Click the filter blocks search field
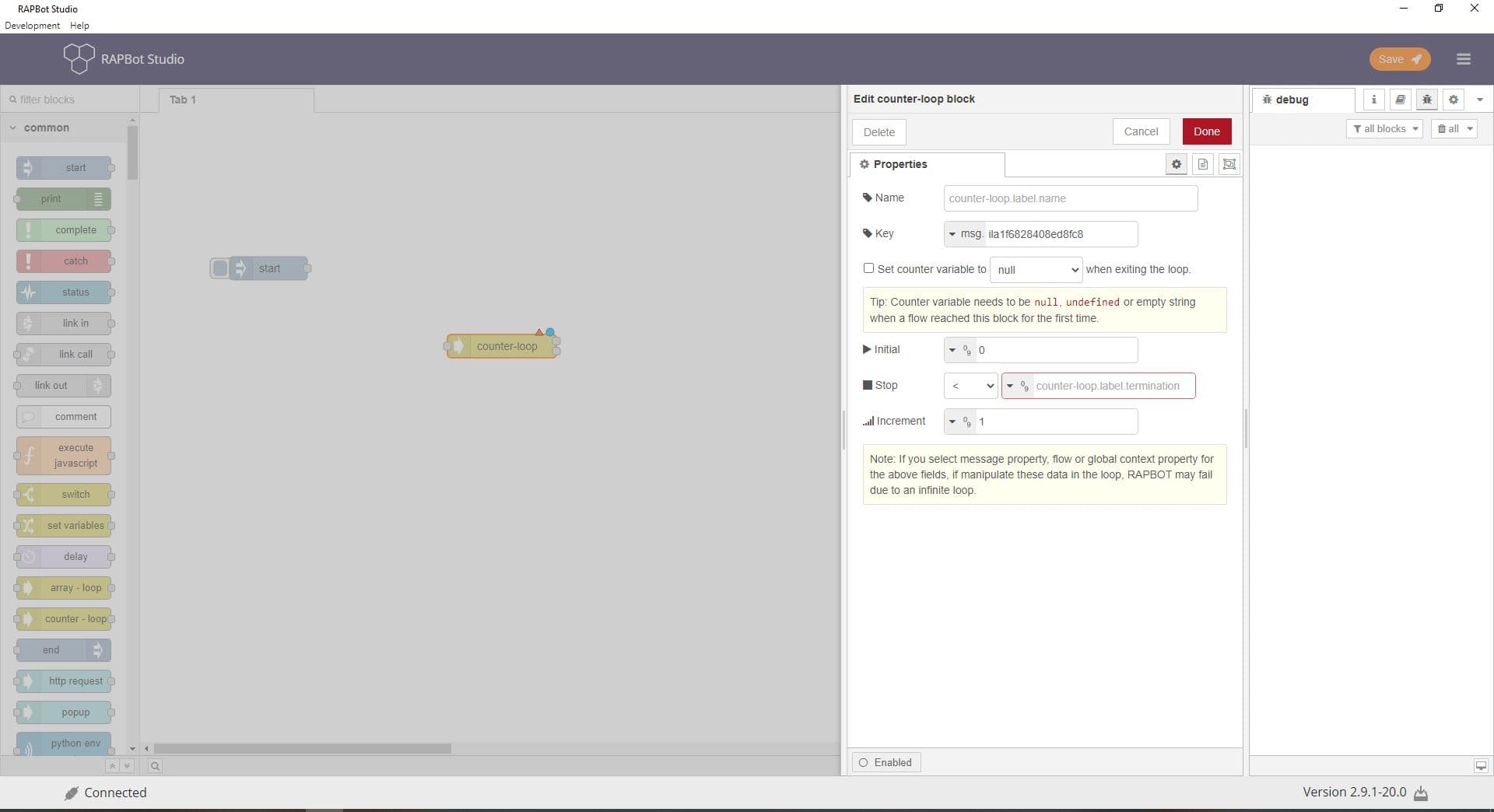 click(x=70, y=100)
